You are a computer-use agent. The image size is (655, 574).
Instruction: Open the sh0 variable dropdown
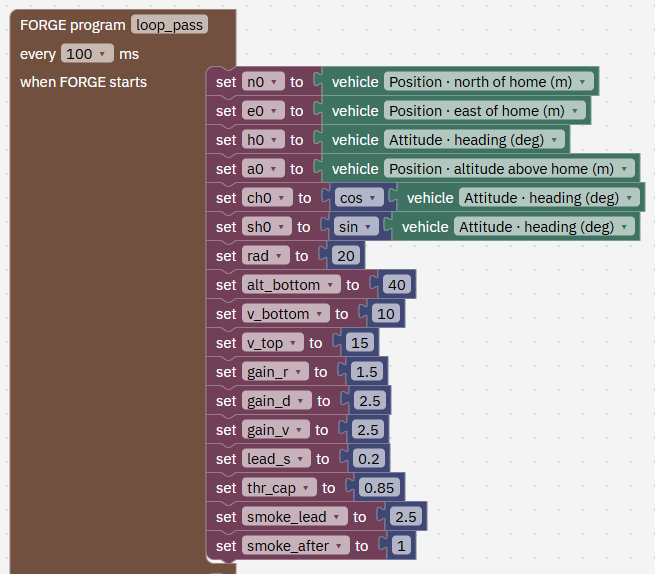coord(267,227)
